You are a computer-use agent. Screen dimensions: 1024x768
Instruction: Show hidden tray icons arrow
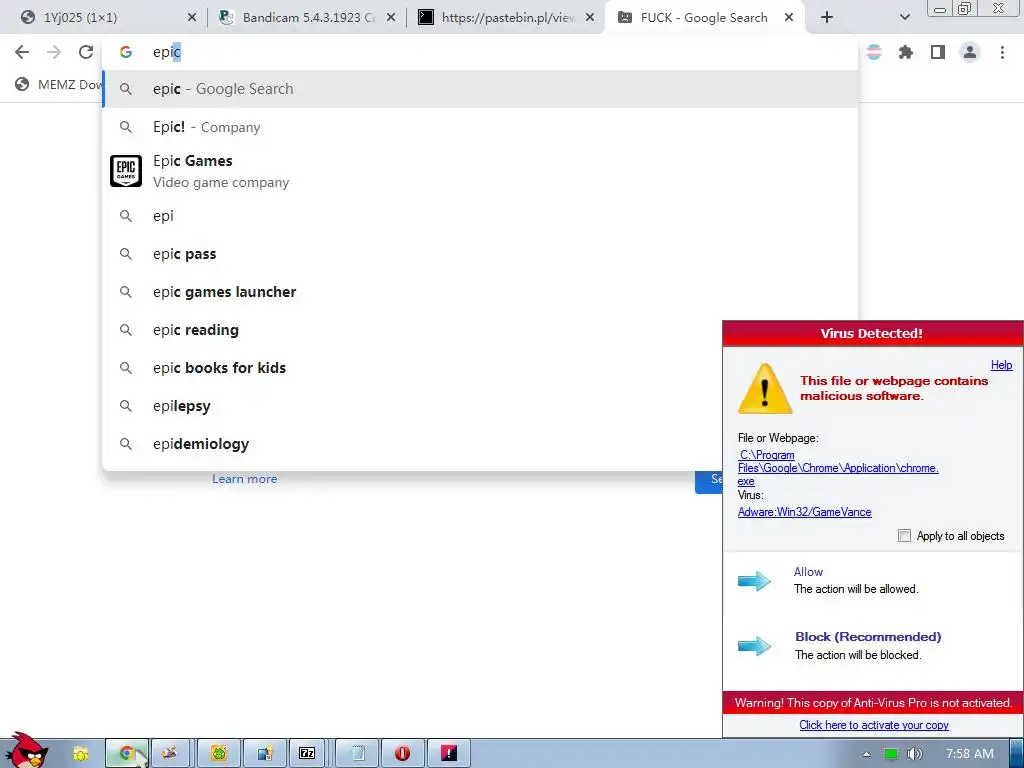click(x=867, y=754)
